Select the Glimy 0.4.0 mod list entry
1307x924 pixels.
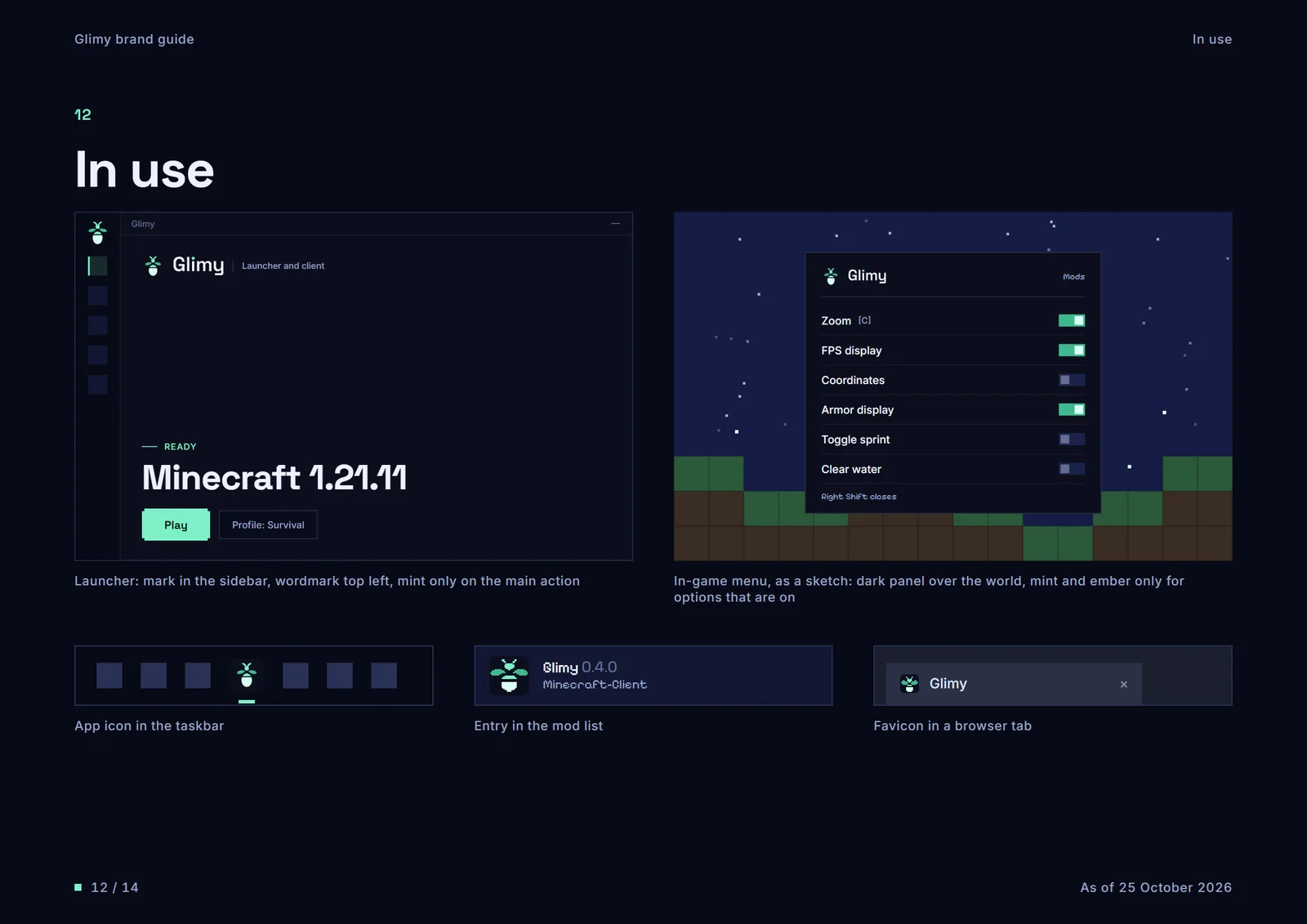click(x=653, y=676)
